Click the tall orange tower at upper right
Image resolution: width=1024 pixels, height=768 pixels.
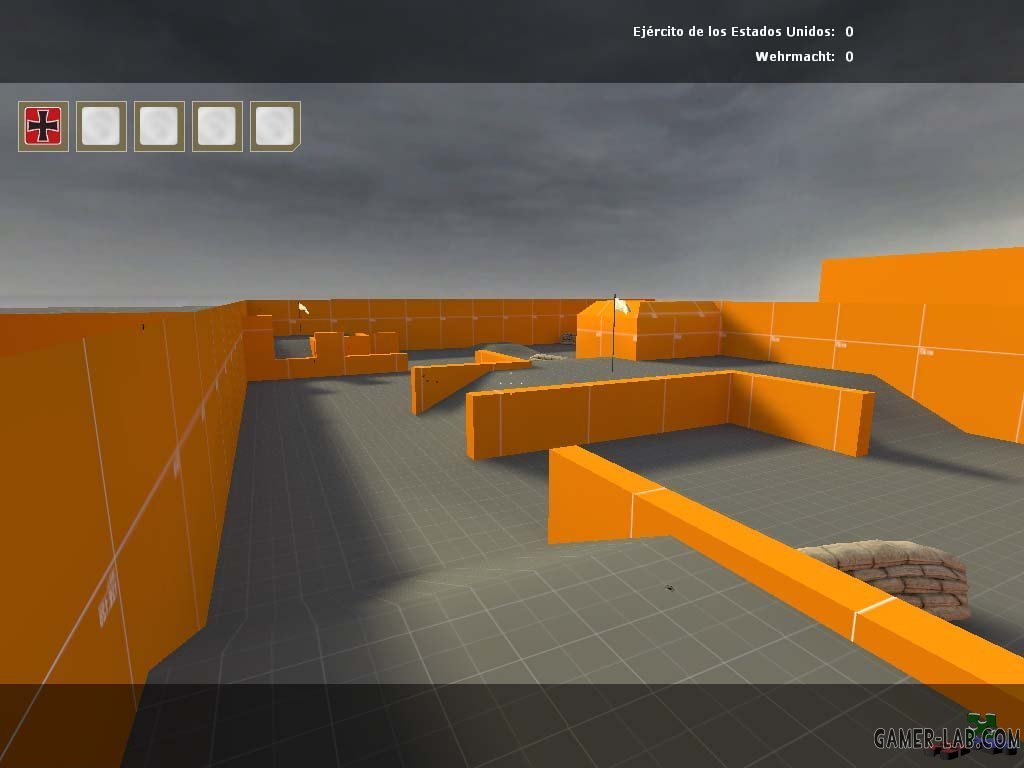click(x=920, y=278)
